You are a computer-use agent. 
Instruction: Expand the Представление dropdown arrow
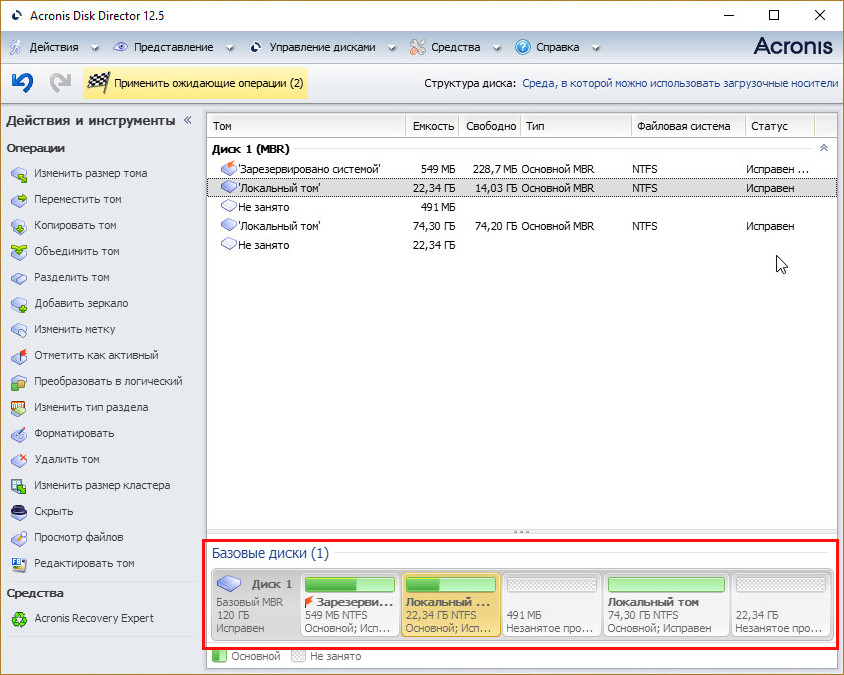click(229, 48)
